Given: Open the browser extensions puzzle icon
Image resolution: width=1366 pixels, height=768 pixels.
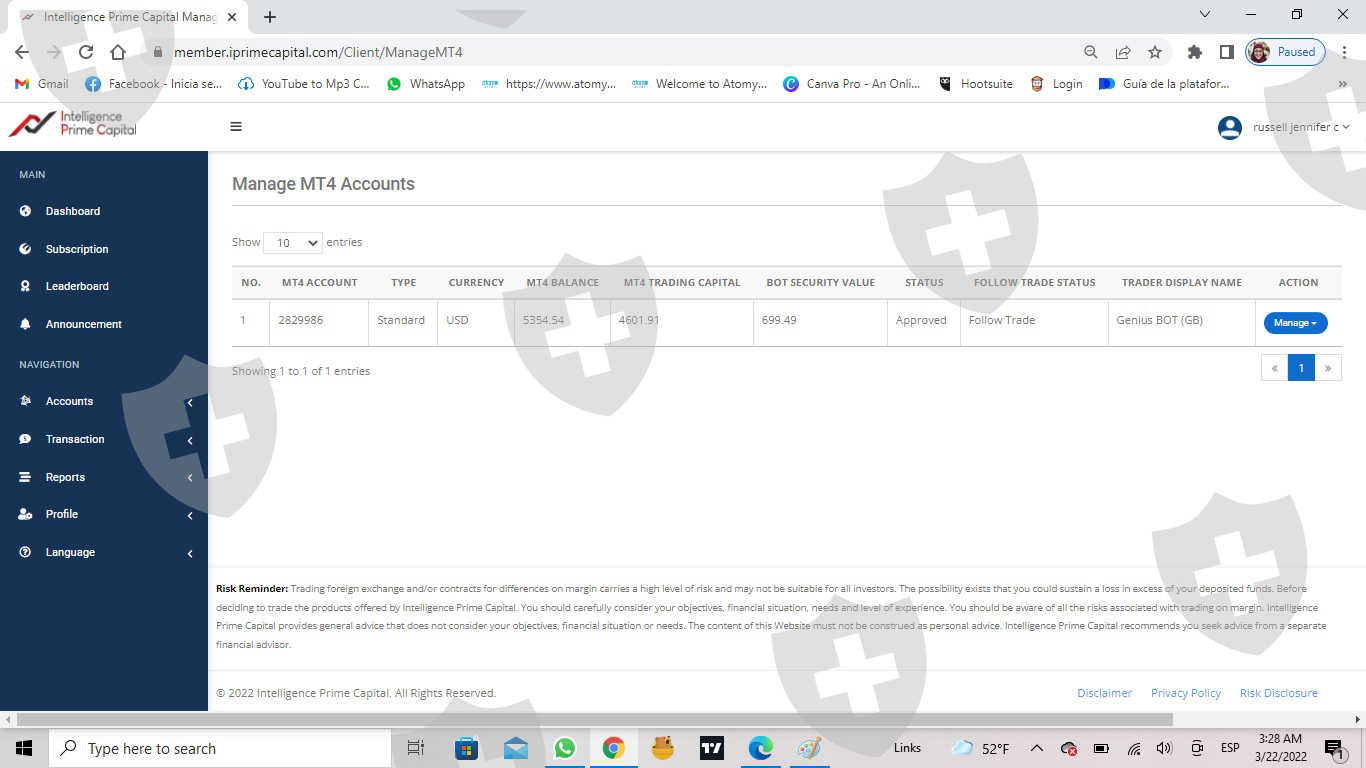Looking at the screenshot, I should click(x=1194, y=52).
